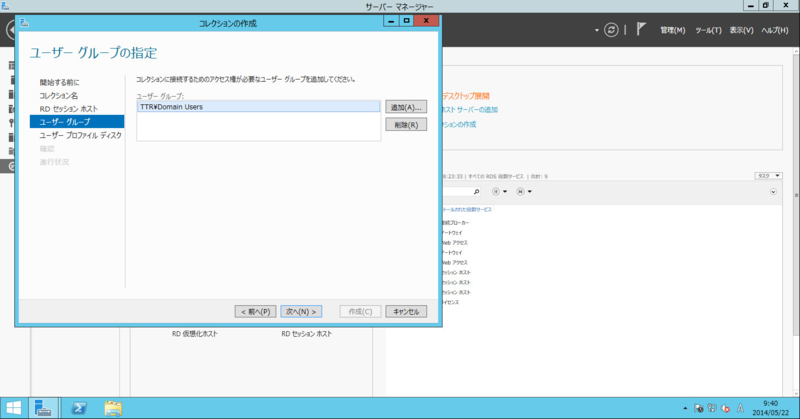The image size is (800, 419).
Task: Click the speaker volume tray icon
Action: pos(725,408)
